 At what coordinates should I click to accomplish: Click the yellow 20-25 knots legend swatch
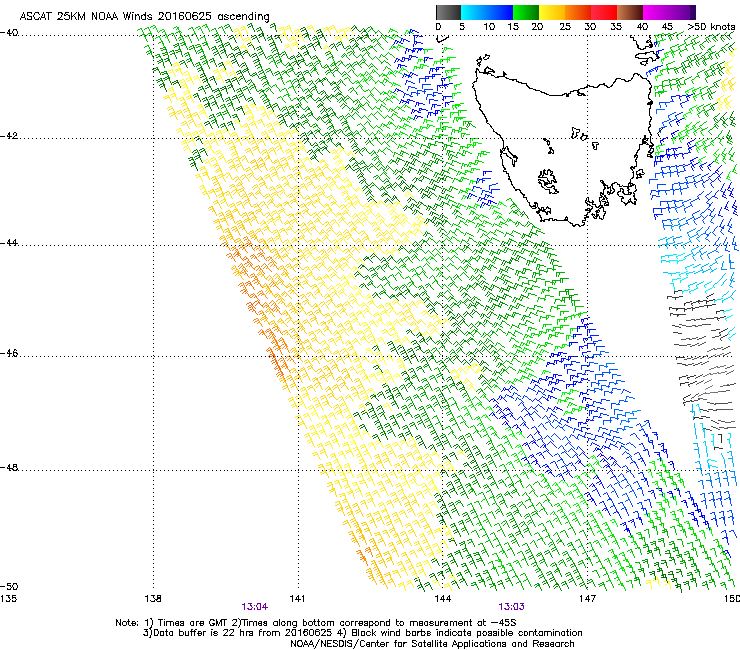click(x=552, y=12)
